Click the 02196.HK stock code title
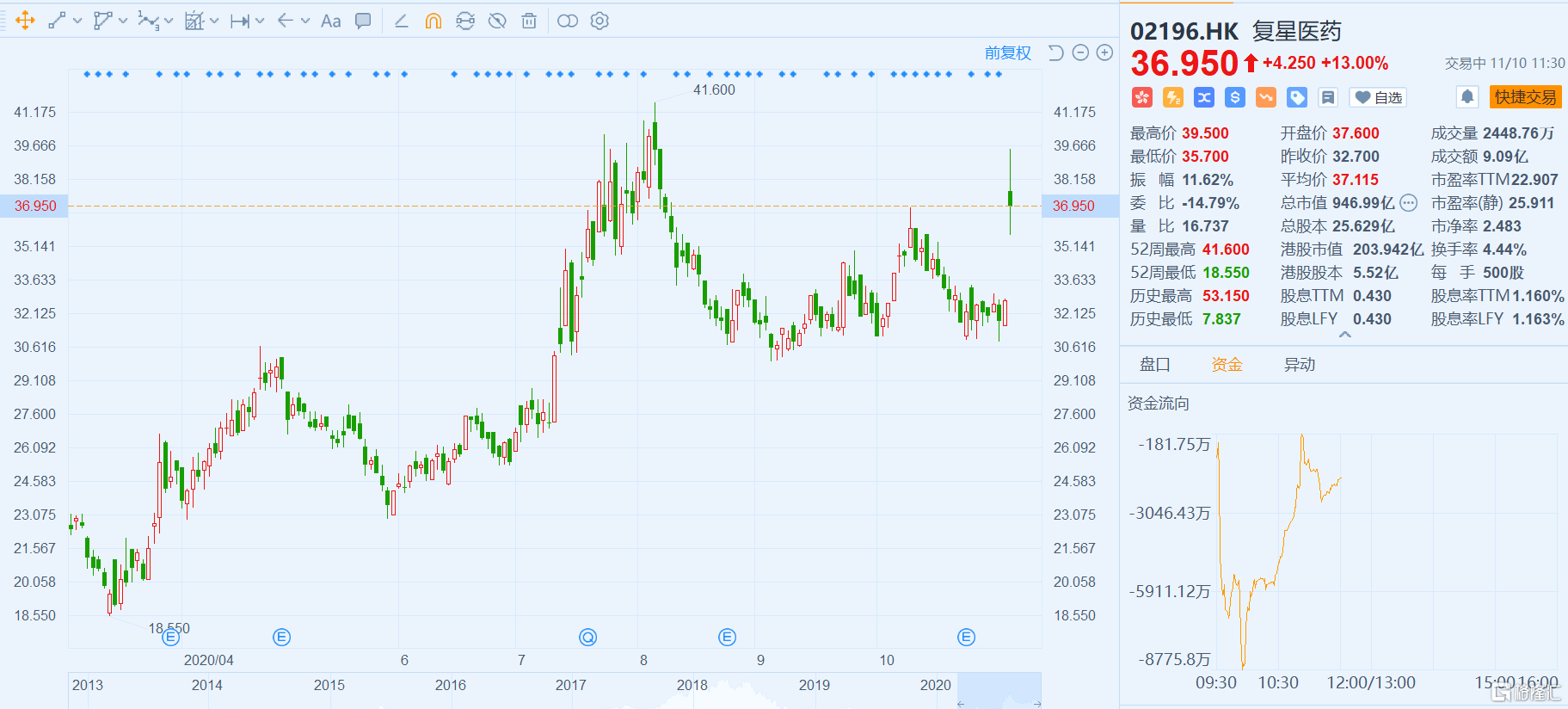1568x709 pixels. tap(1184, 32)
